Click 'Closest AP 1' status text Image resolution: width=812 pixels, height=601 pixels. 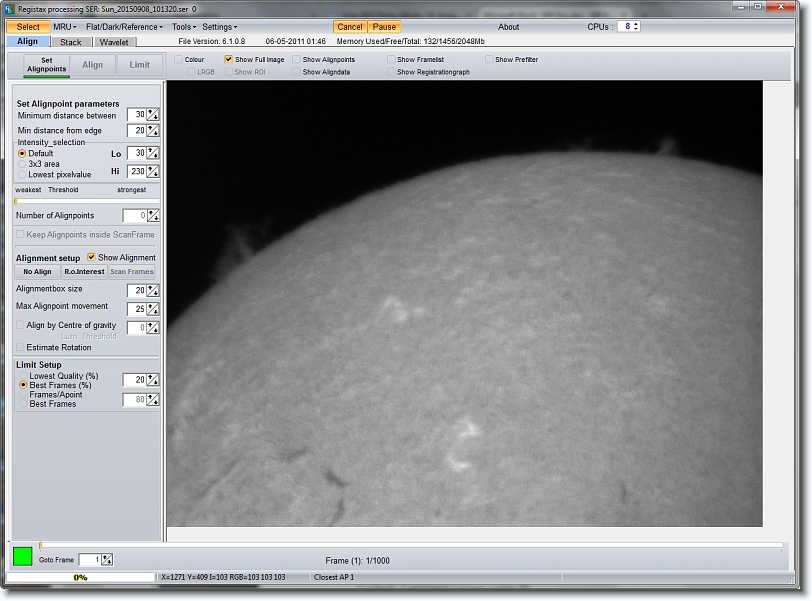click(334, 577)
